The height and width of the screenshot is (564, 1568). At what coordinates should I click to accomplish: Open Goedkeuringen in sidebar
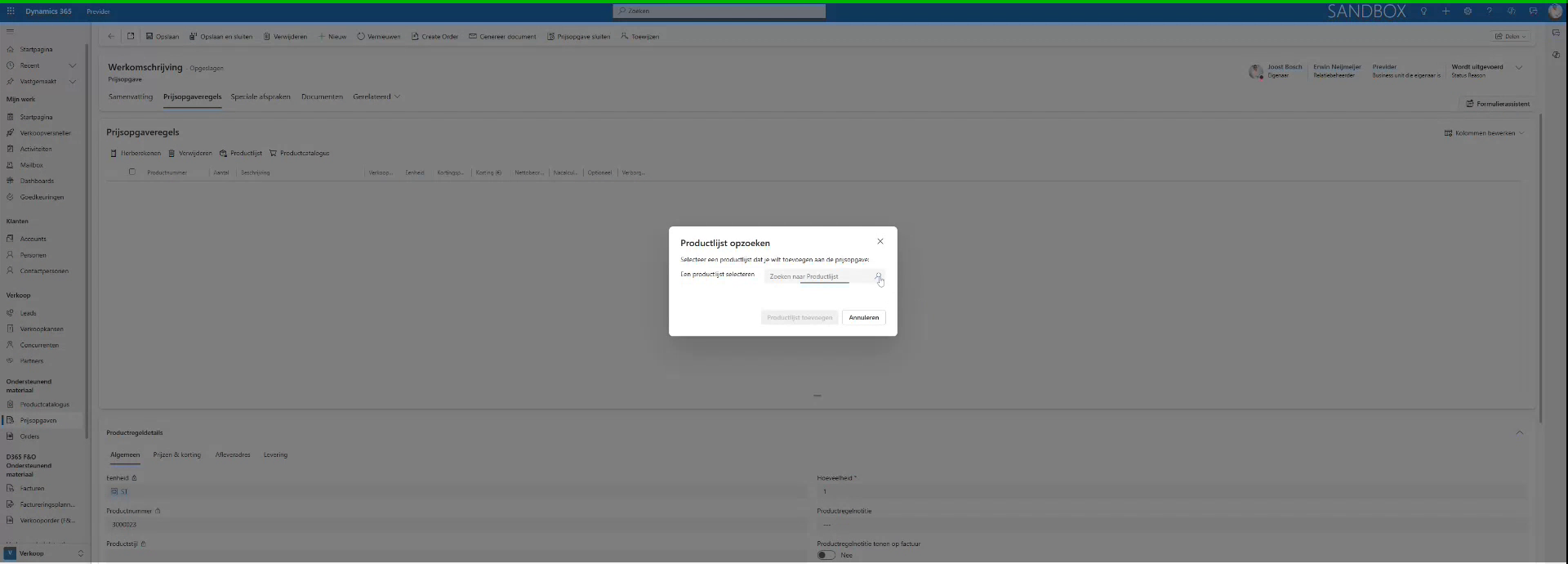click(42, 197)
